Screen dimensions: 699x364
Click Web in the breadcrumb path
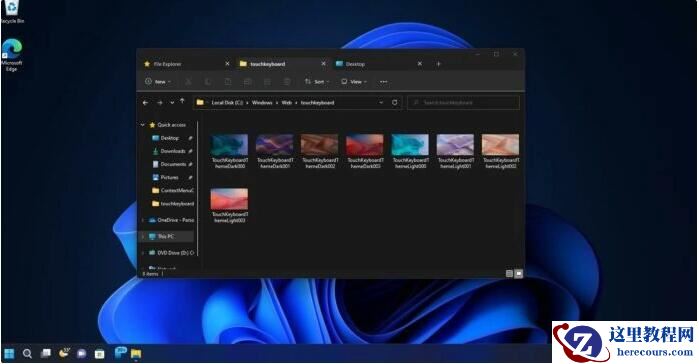click(287, 102)
